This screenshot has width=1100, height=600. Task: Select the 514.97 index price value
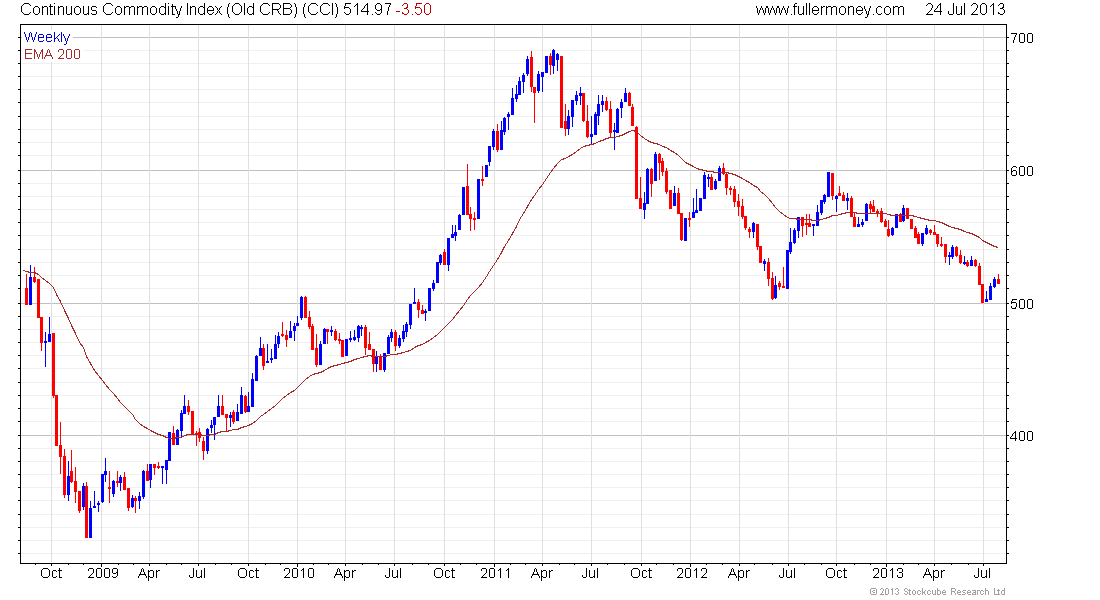[367, 10]
